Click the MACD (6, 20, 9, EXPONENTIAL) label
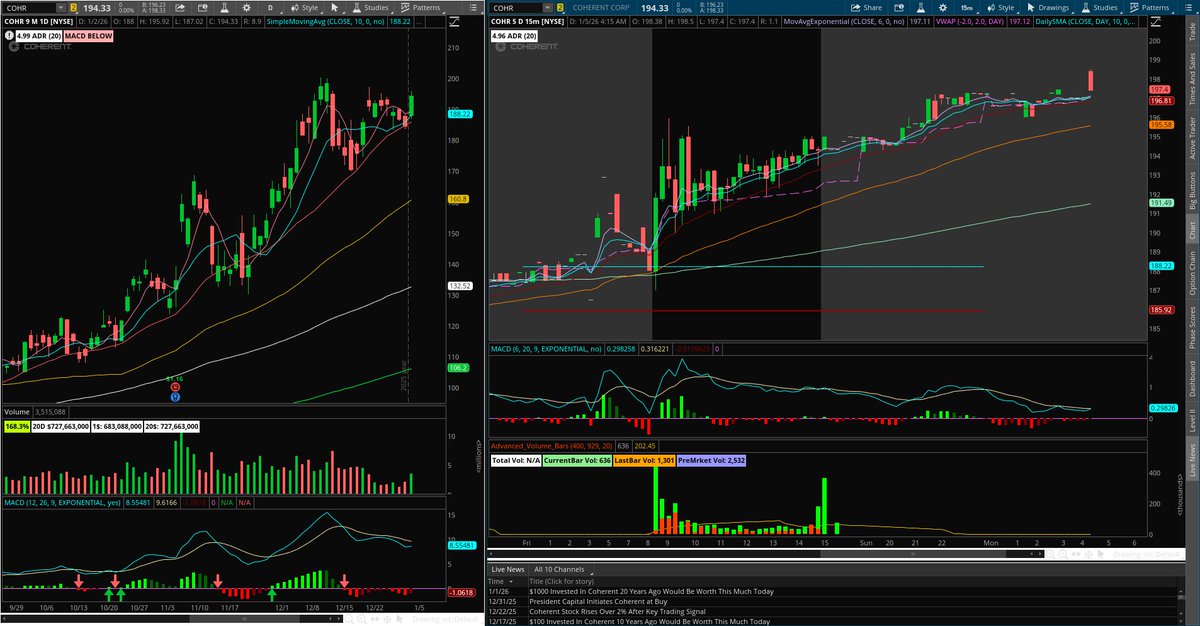The image size is (1200, 626). (548, 351)
